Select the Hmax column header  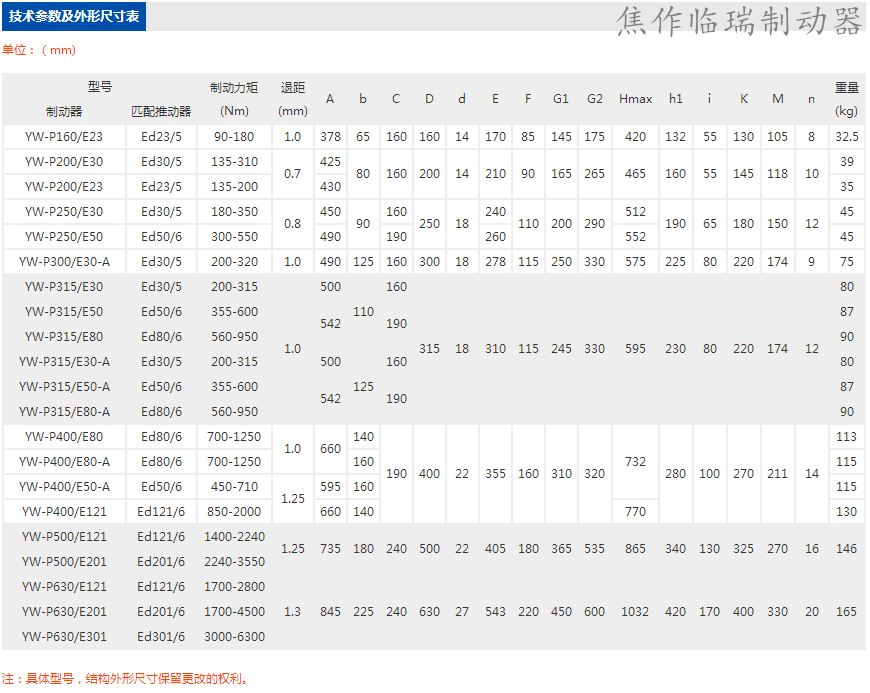tap(635, 99)
